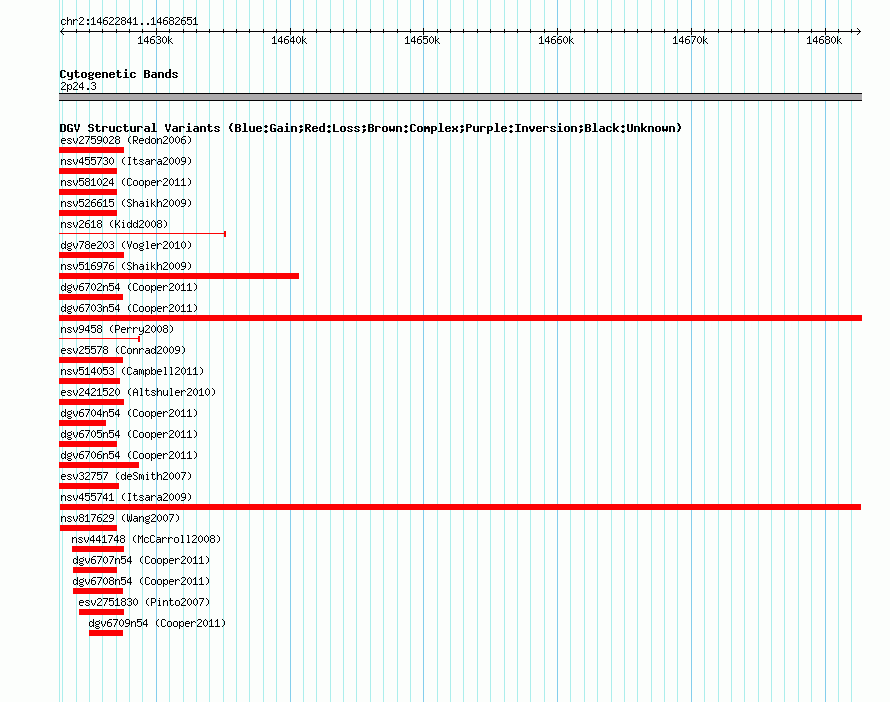This screenshot has height=702, width=890.
Task: Click the thin red line under nsv9458
Action: click(x=99, y=339)
